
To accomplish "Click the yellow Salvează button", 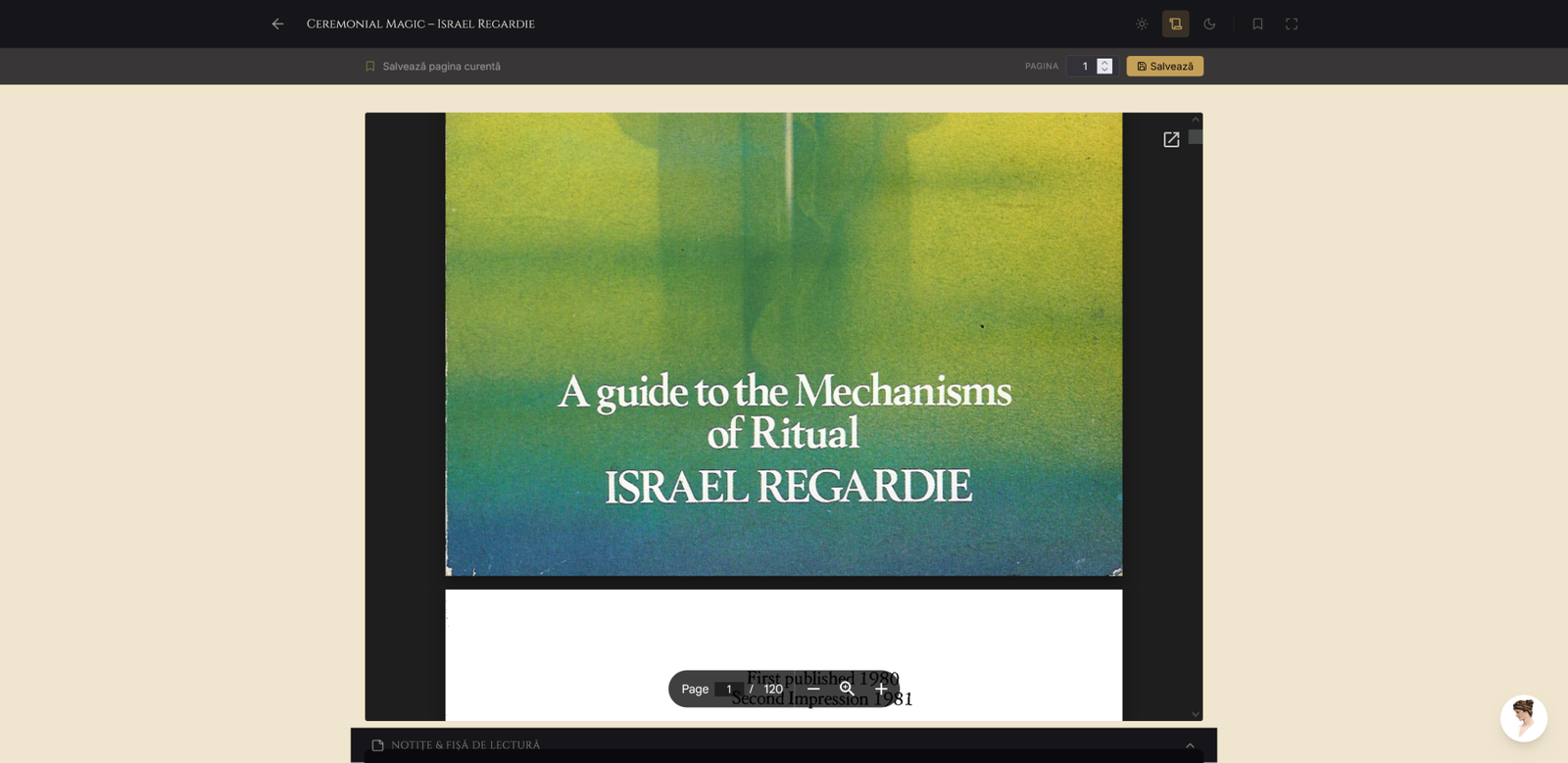I will tap(1165, 67).
